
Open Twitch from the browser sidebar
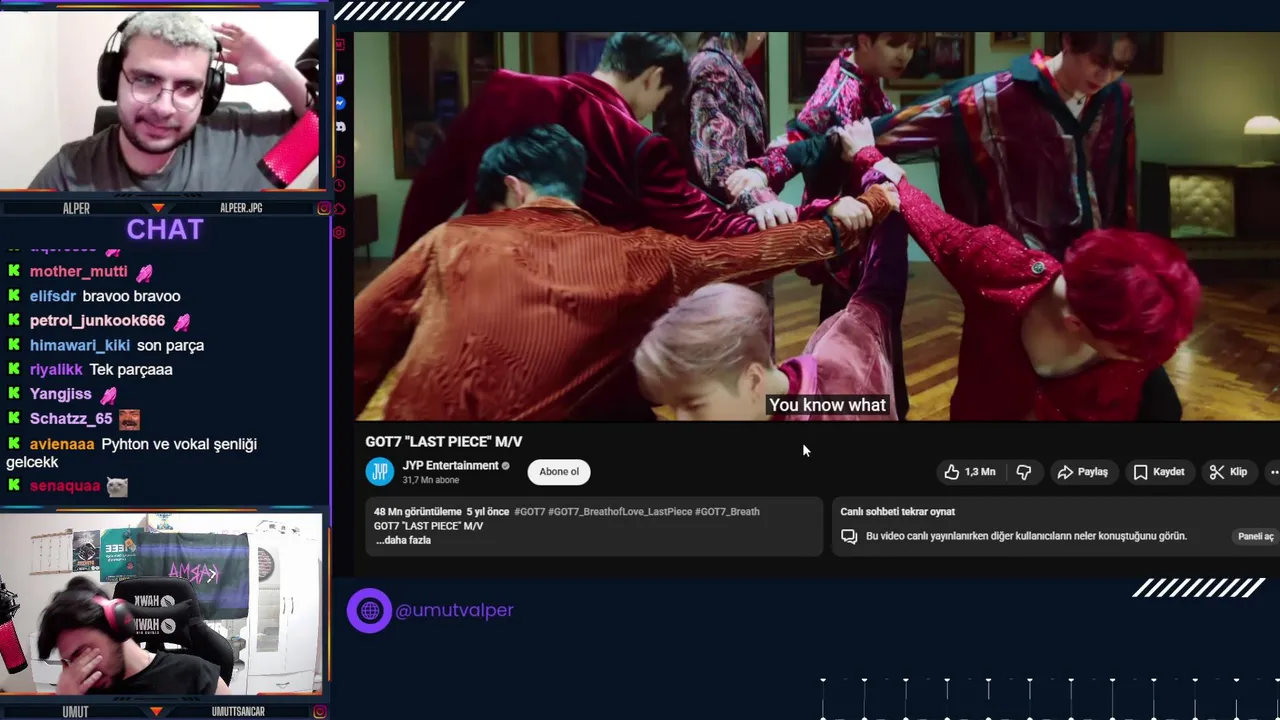340,79
